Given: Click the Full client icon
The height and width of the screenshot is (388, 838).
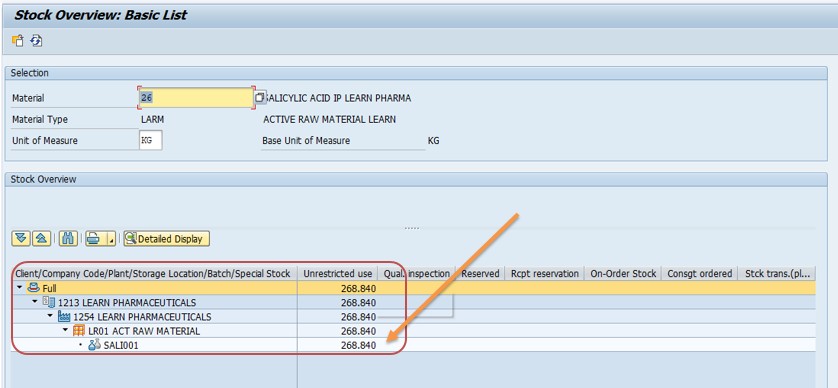Looking at the screenshot, I should pos(34,289).
